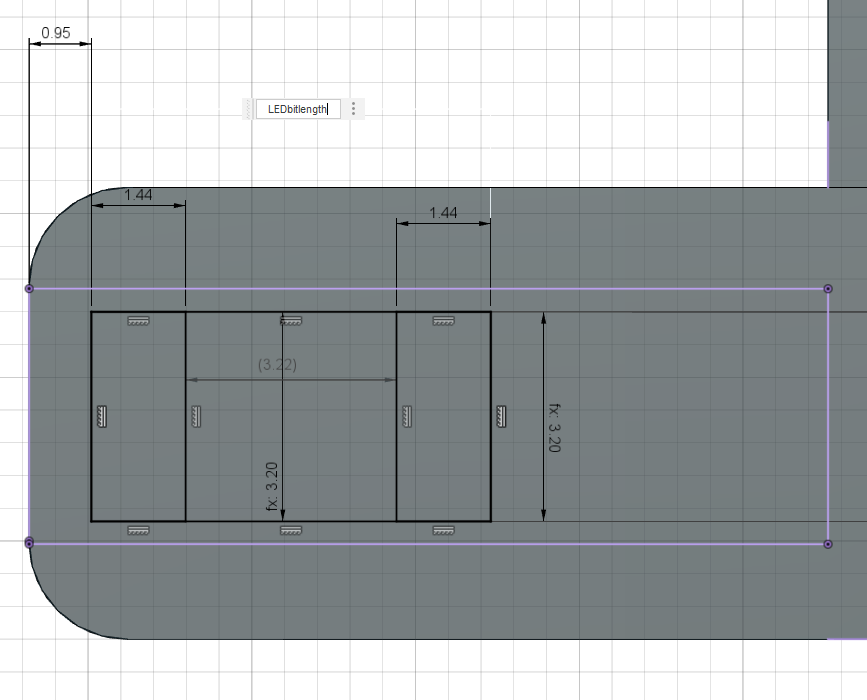Open the three-dot options menu beside the input

(354, 109)
